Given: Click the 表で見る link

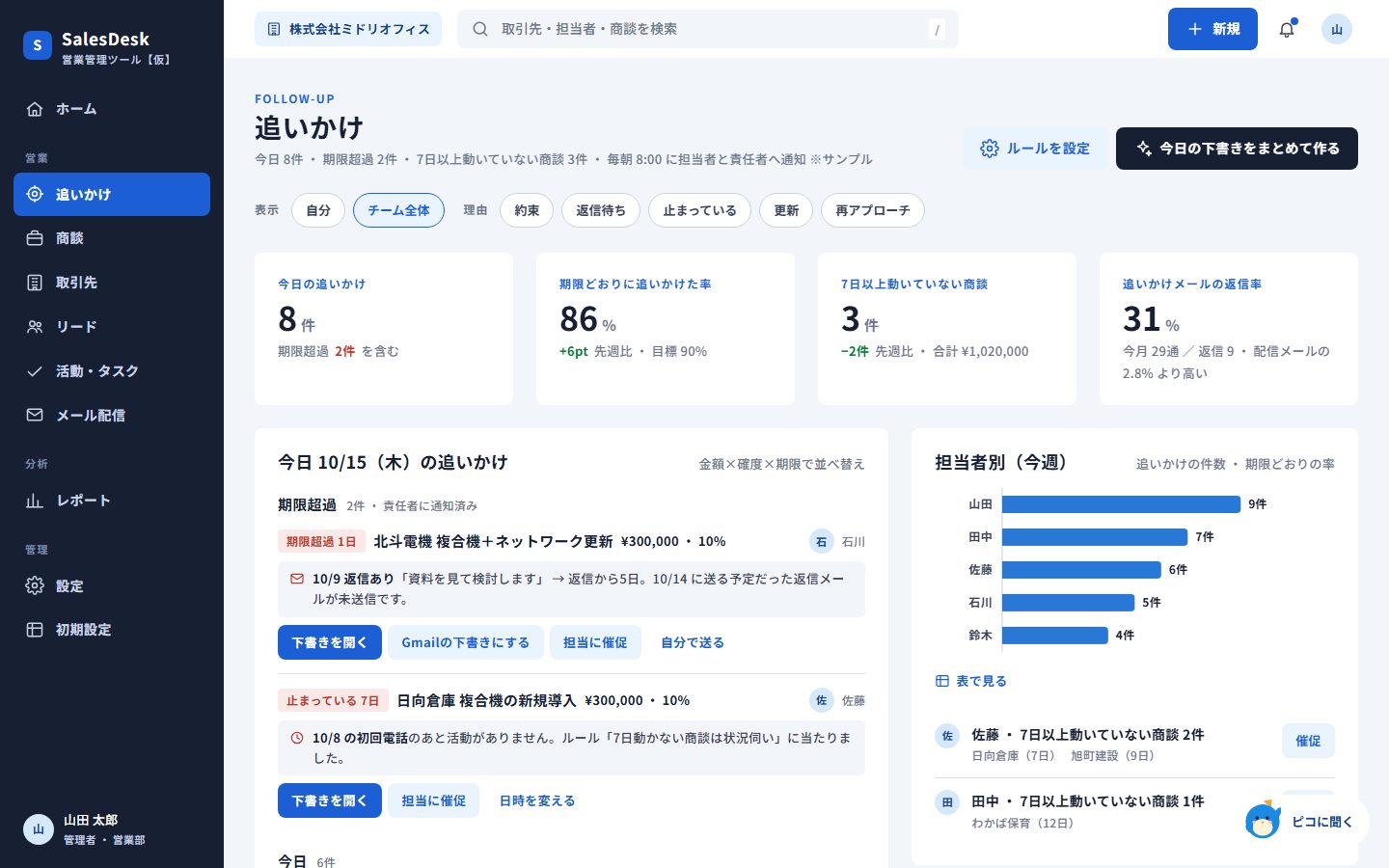Looking at the screenshot, I should [971, 681].
